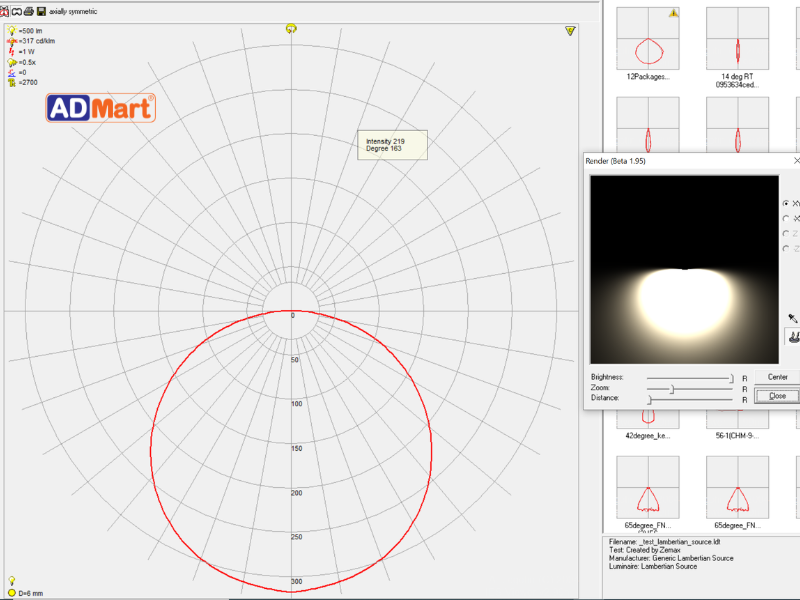This screenshot has height=600, width=800.
Task: Click the yellow rotate icon above the polar plot
Action: 291,29
